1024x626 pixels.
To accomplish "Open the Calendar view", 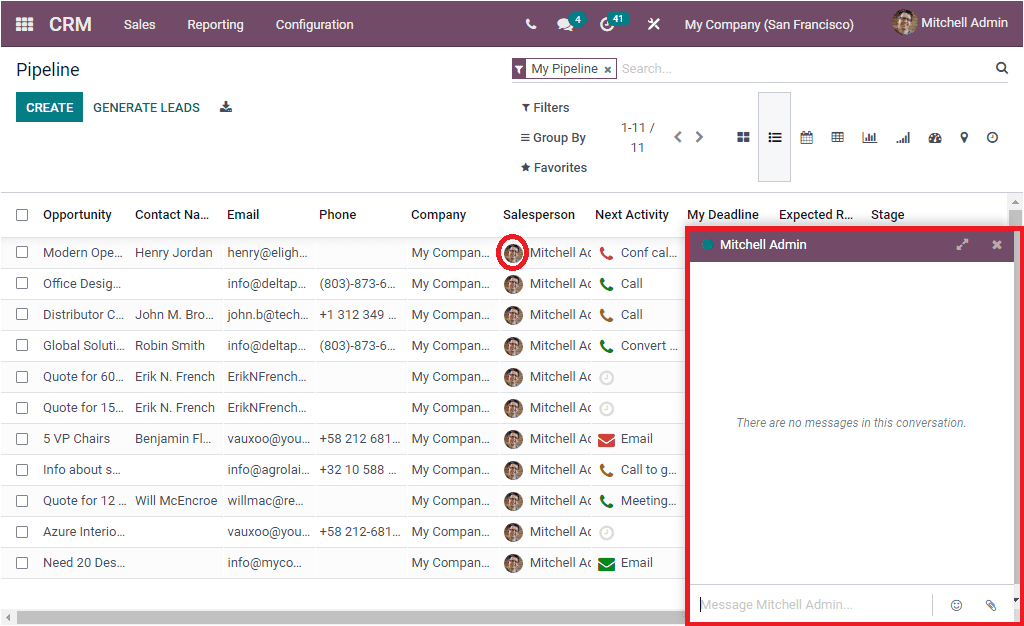I will (806, 137).
